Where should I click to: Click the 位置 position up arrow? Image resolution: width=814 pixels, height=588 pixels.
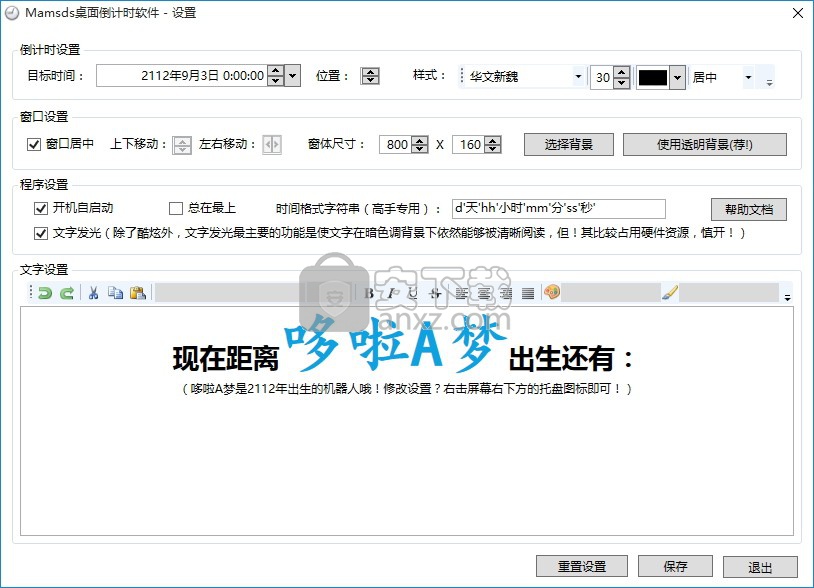[x=370, y=72]
